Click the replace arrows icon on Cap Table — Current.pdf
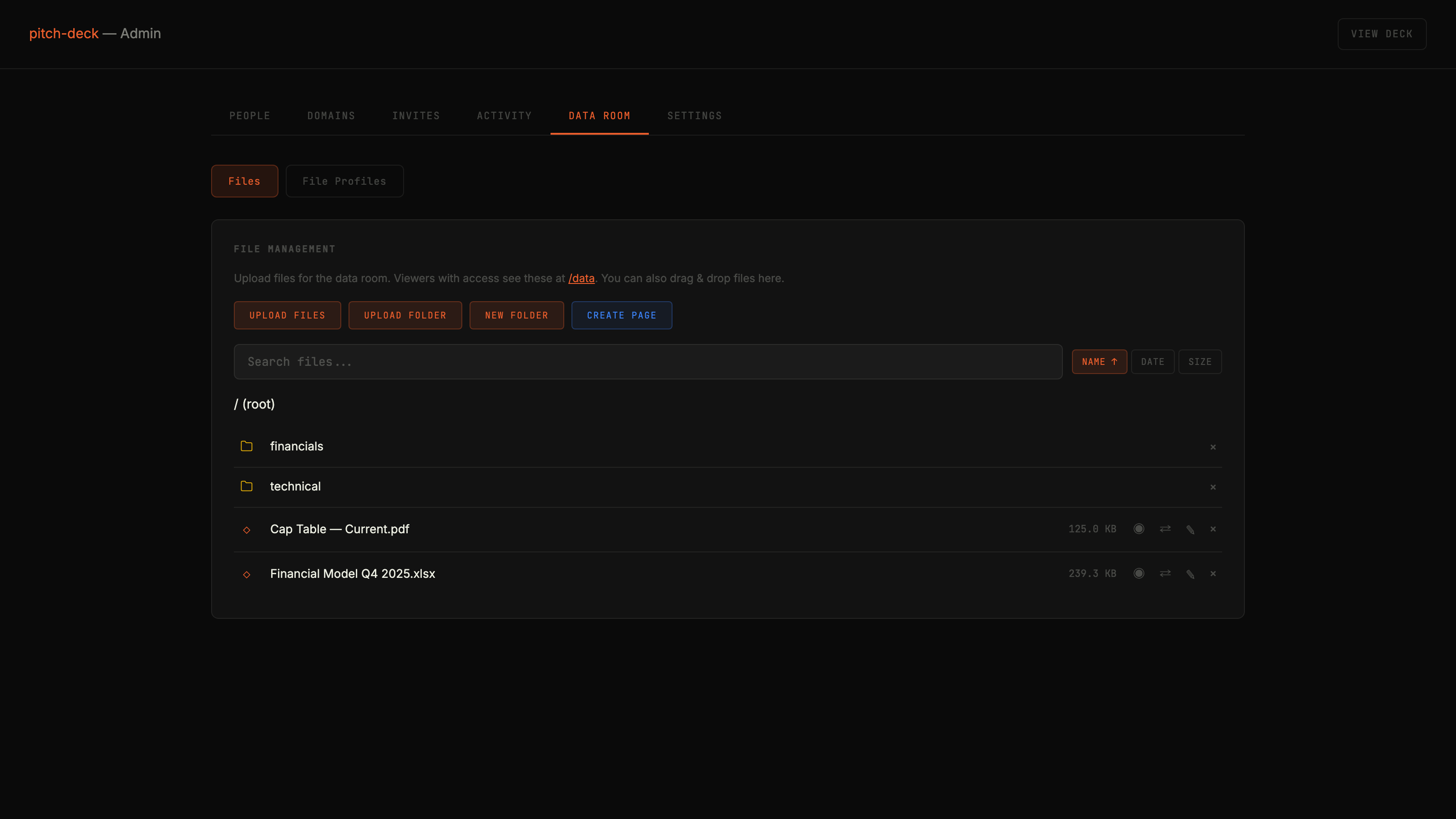Screen dimensions: 1456x819 pos(1165,529)
